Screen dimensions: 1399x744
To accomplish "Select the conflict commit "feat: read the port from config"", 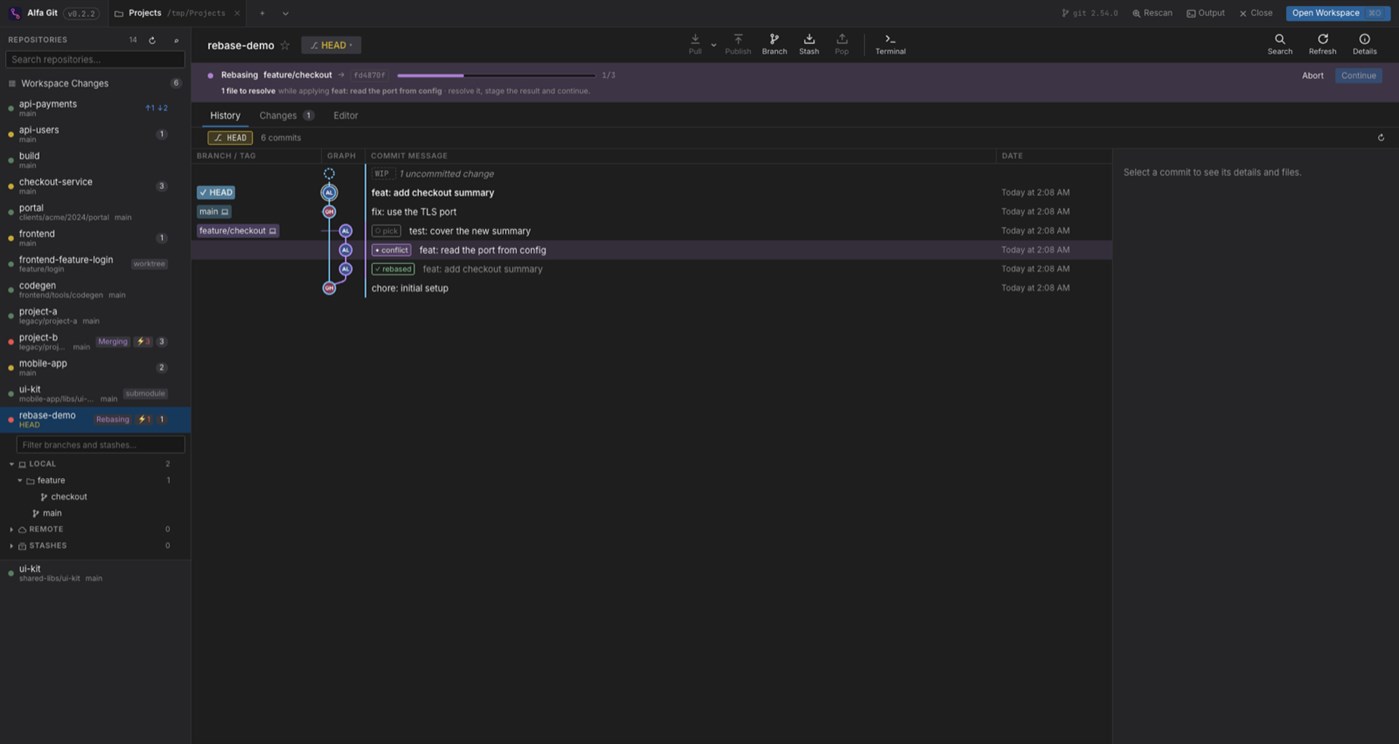I will click(x=651, y=250).
